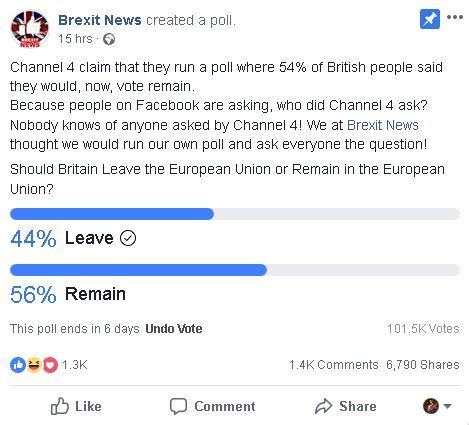Click the arrow Share button
The width and height of the screenshot is (469, 425).
[x=346, y=406]
